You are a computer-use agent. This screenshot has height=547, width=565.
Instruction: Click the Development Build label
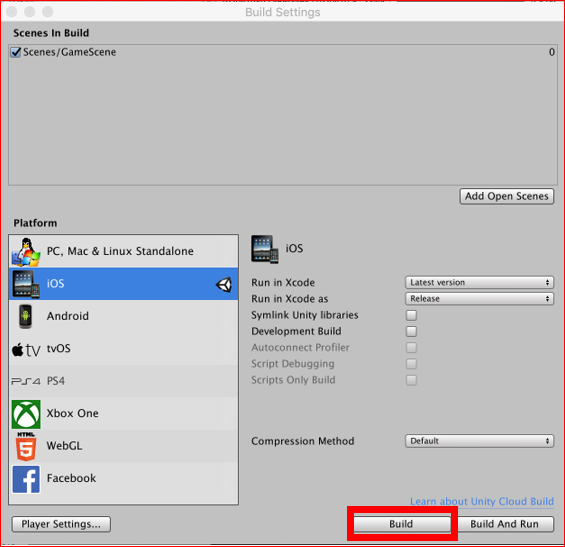pyautogui.click(x=296, y=332)
